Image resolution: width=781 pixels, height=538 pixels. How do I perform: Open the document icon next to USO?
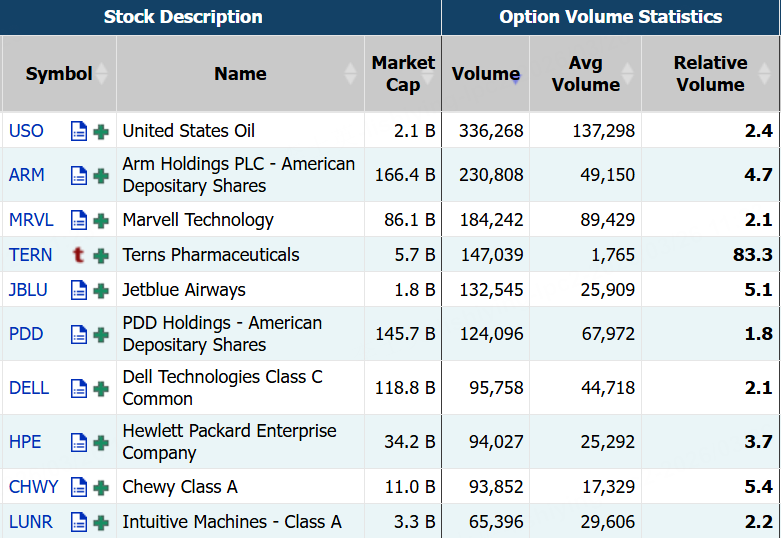79,131
